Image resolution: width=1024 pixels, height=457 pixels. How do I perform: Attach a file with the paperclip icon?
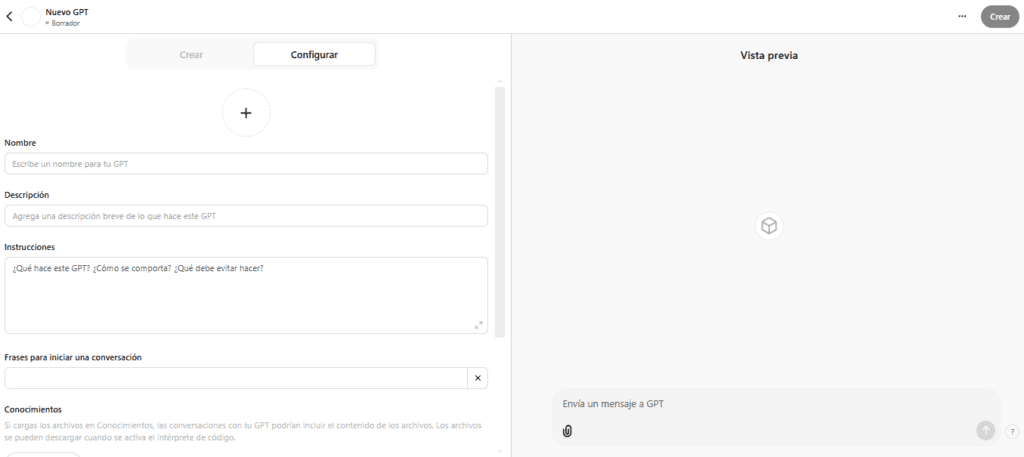tap(567, 431)
